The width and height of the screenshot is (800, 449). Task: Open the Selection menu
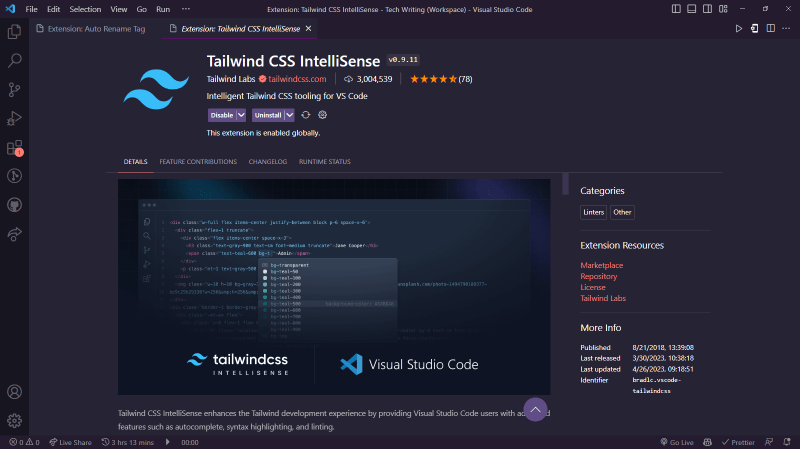pyautogui.click(x=85, y=9)
